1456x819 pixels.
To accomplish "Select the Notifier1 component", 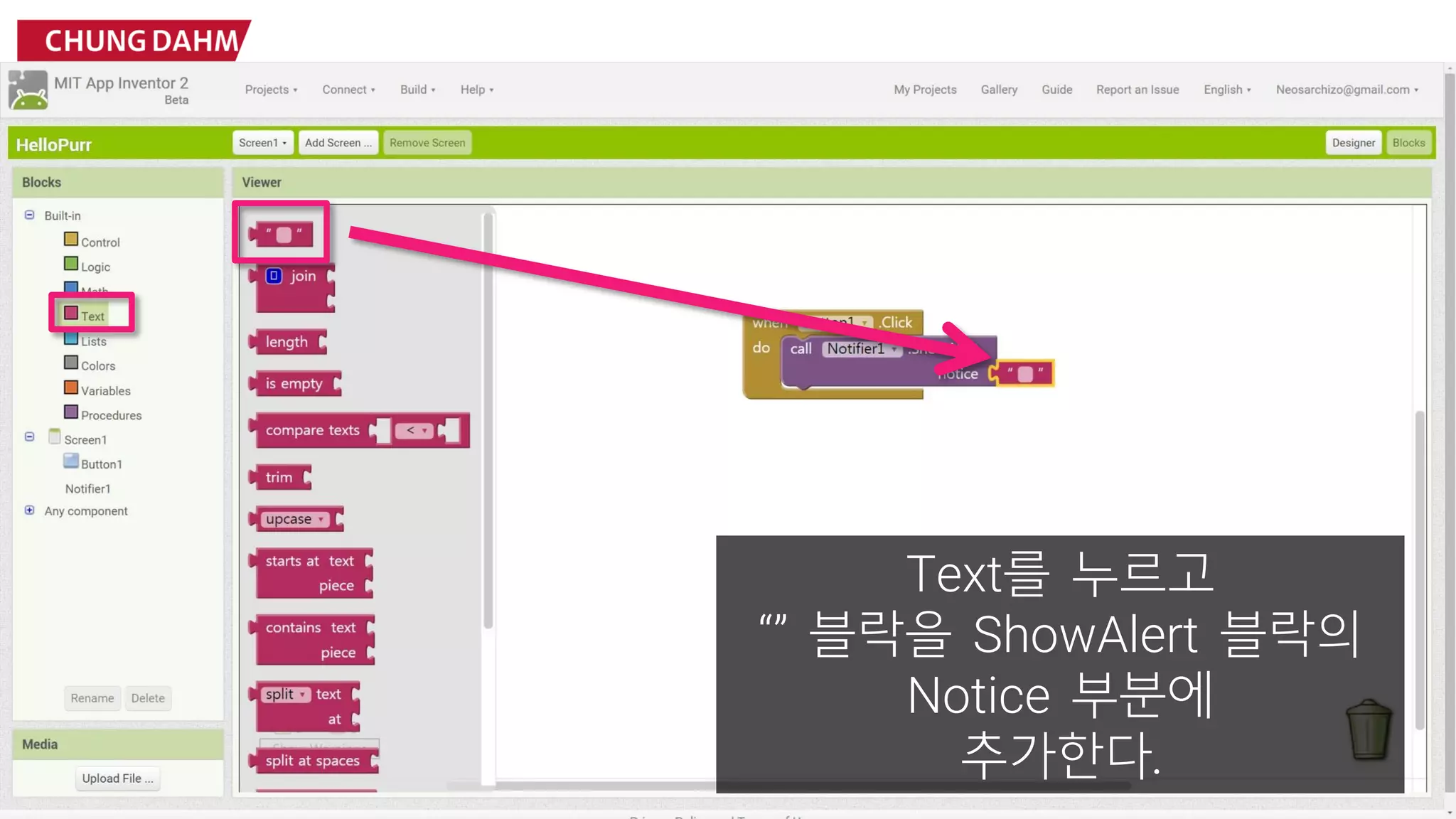I will click(87, 488).
